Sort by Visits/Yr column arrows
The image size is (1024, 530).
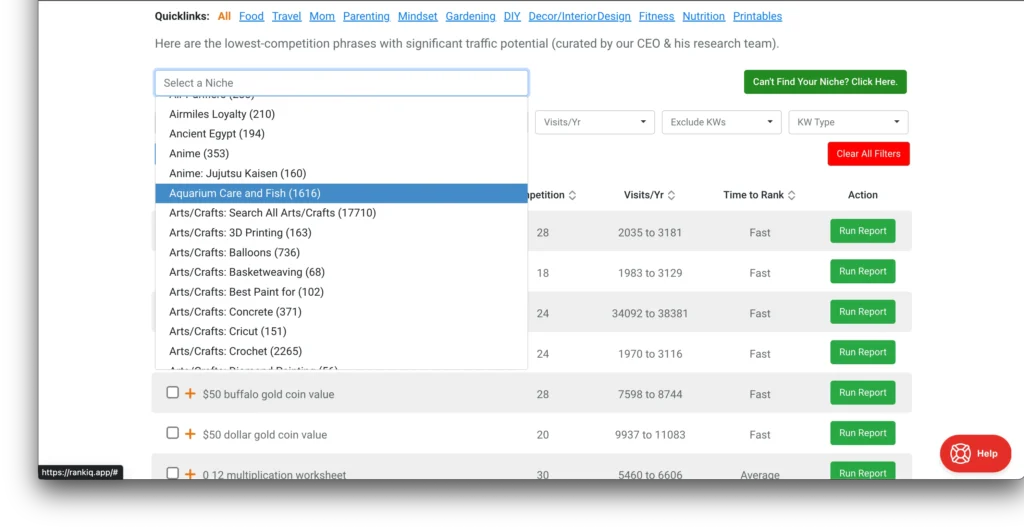click(x=671, y=195)
